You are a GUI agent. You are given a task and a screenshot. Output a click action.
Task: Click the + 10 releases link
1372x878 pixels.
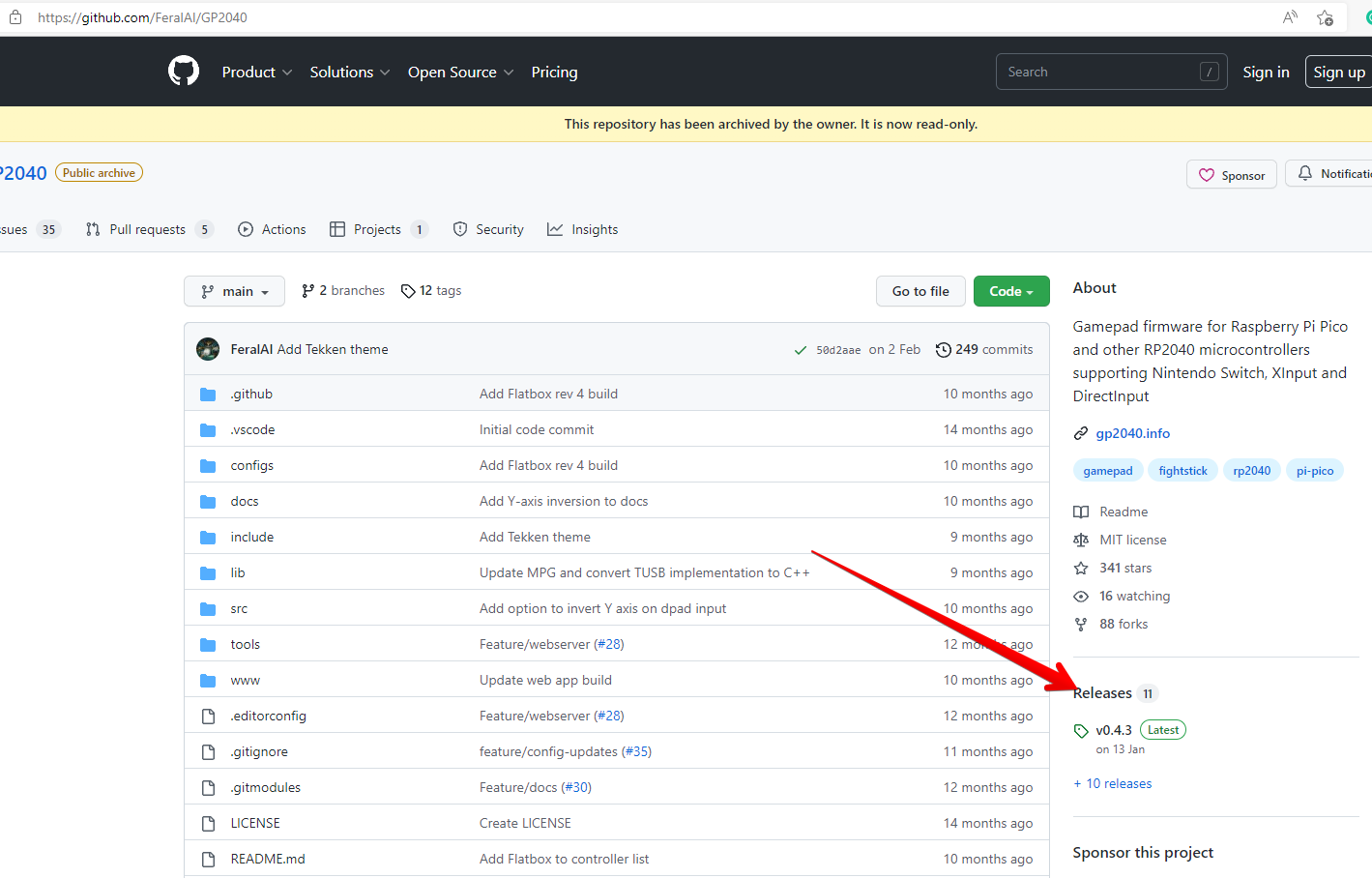[x=1113, y=783]
